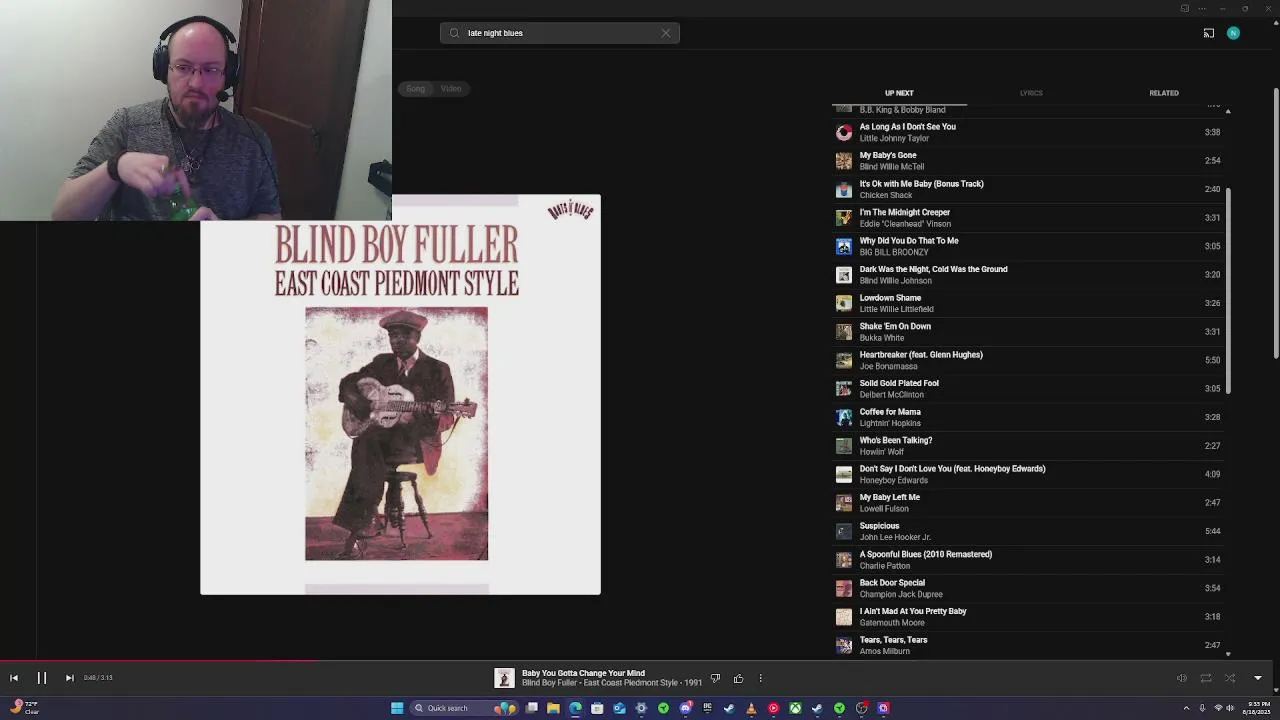Screen dimensions: 1280x720
Task: Skip to the previous track
Action: (14, 678)
